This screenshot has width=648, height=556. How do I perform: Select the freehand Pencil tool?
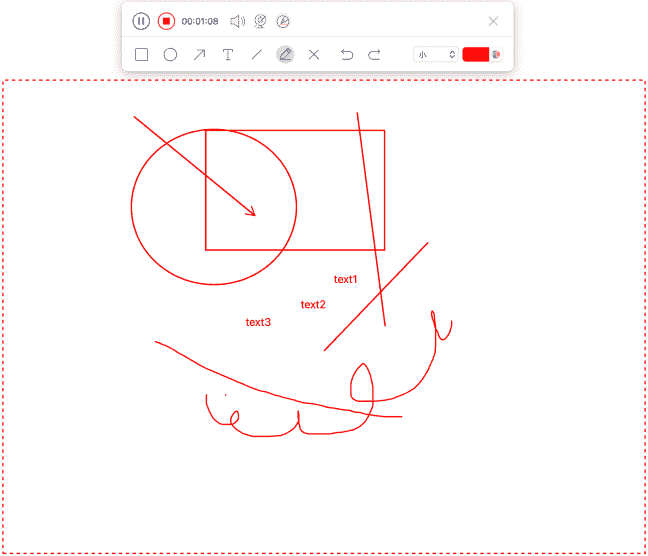(285, 55)
